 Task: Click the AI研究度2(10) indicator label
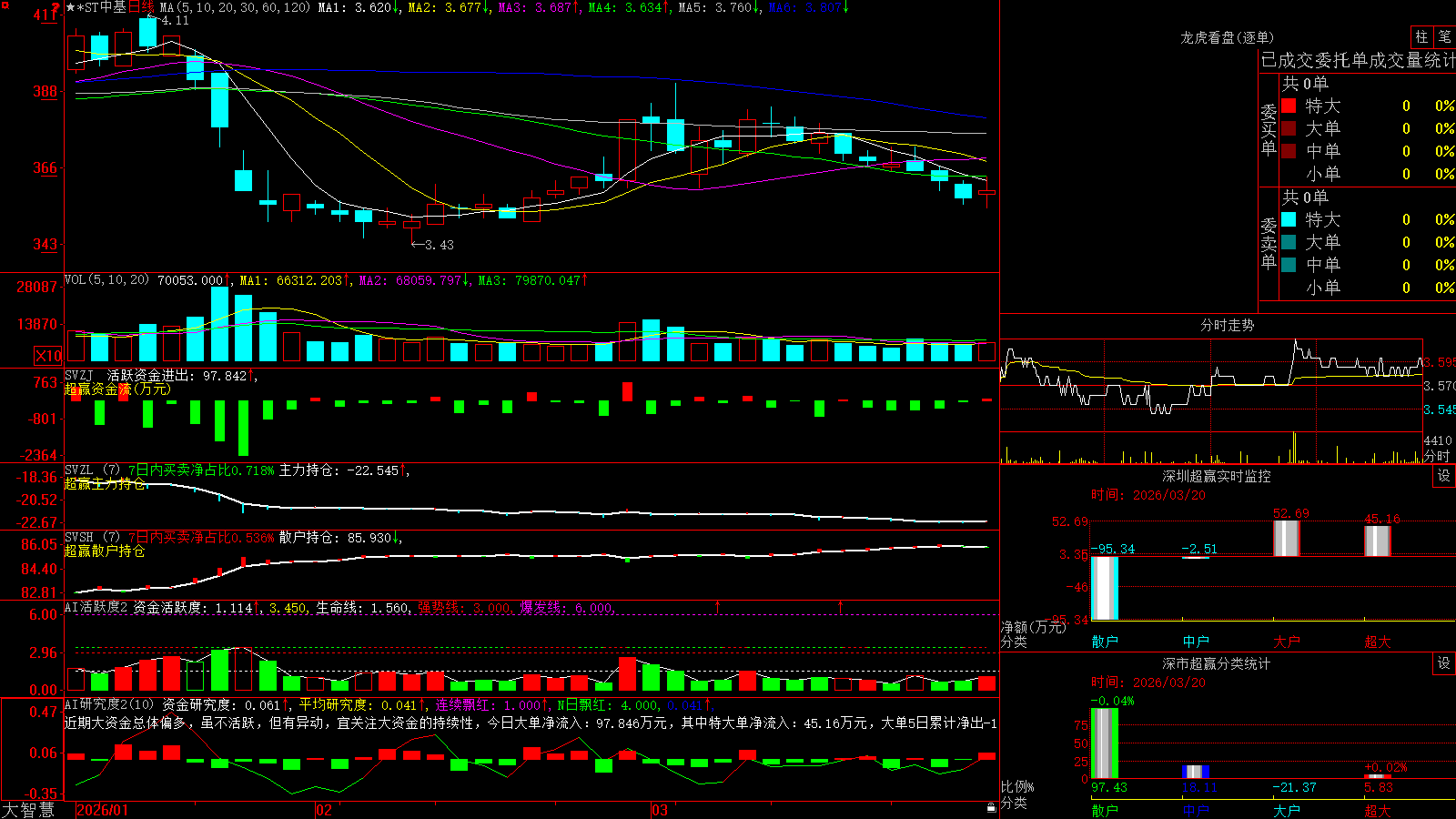tap(109, 704)
